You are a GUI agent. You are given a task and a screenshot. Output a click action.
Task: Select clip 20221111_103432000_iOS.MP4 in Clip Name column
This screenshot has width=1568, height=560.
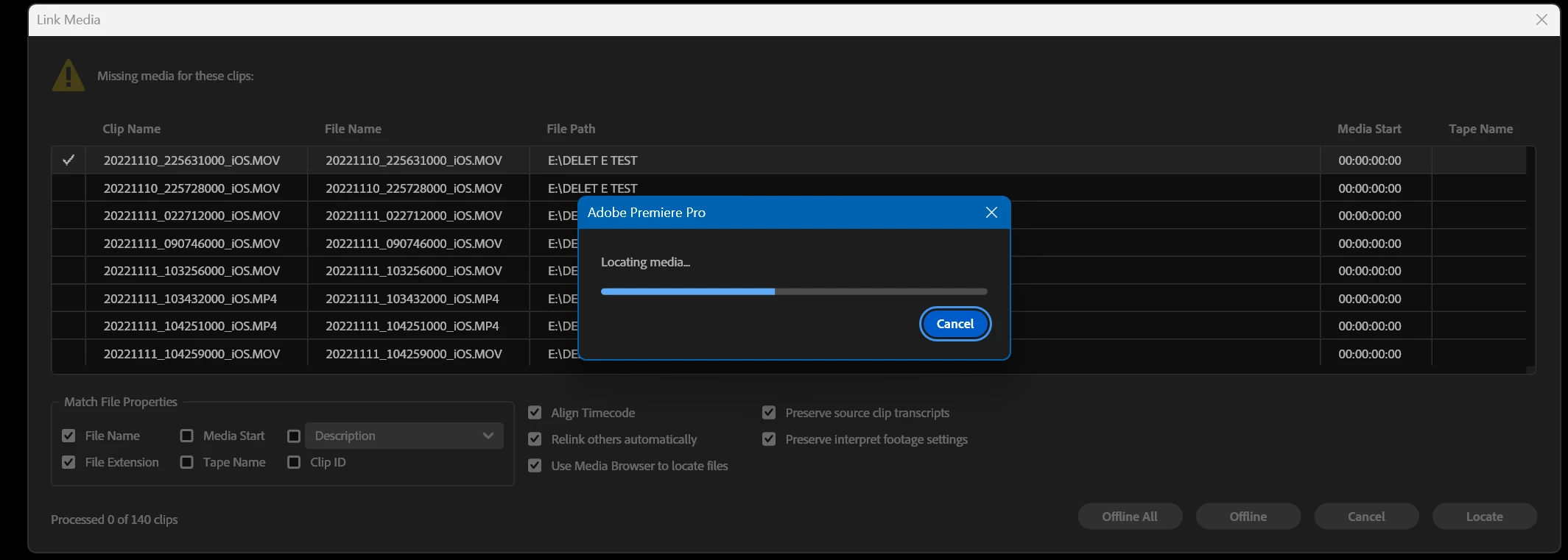pos(190,299)
